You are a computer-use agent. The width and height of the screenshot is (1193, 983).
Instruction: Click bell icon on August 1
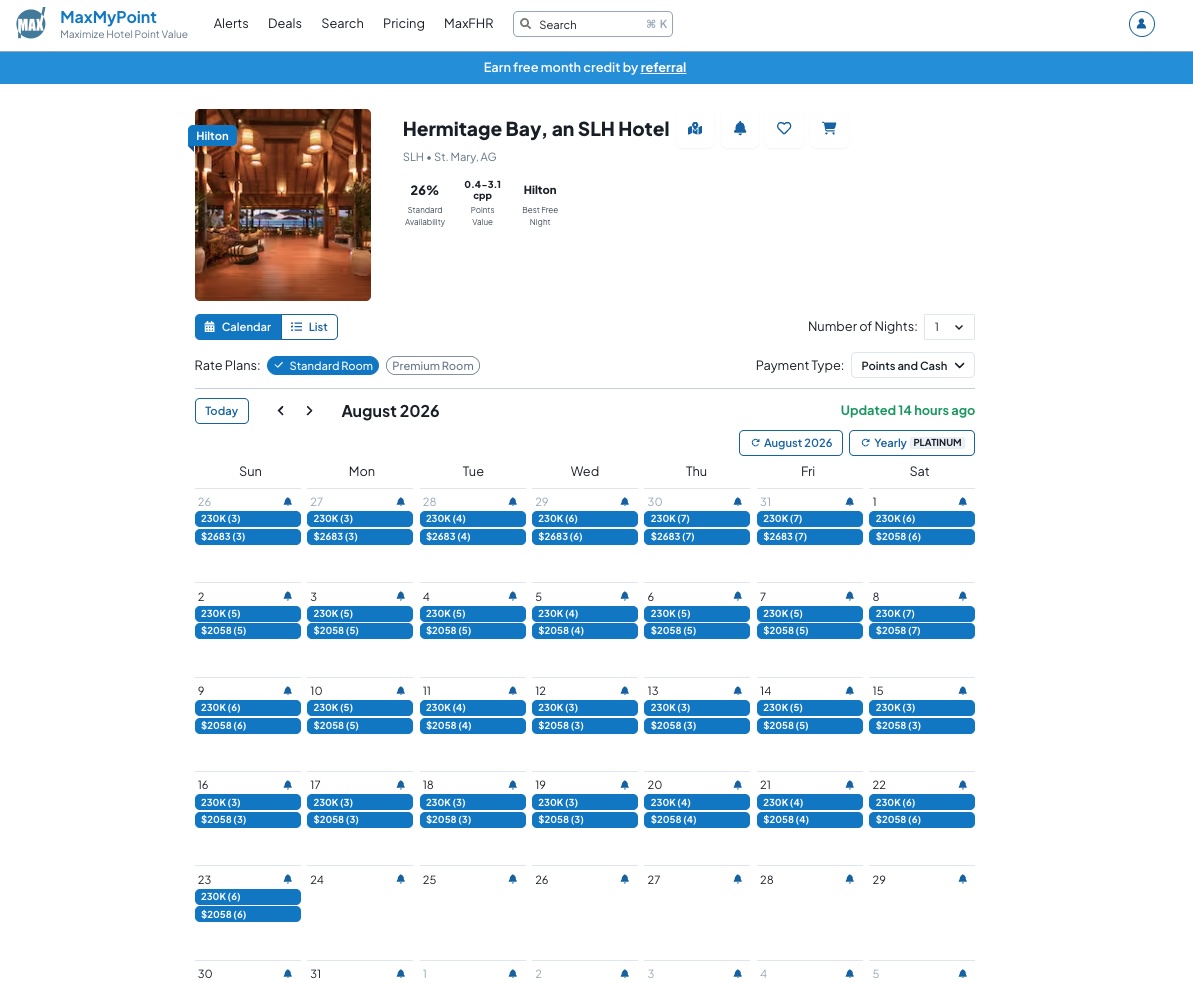(x=962, y=501)
